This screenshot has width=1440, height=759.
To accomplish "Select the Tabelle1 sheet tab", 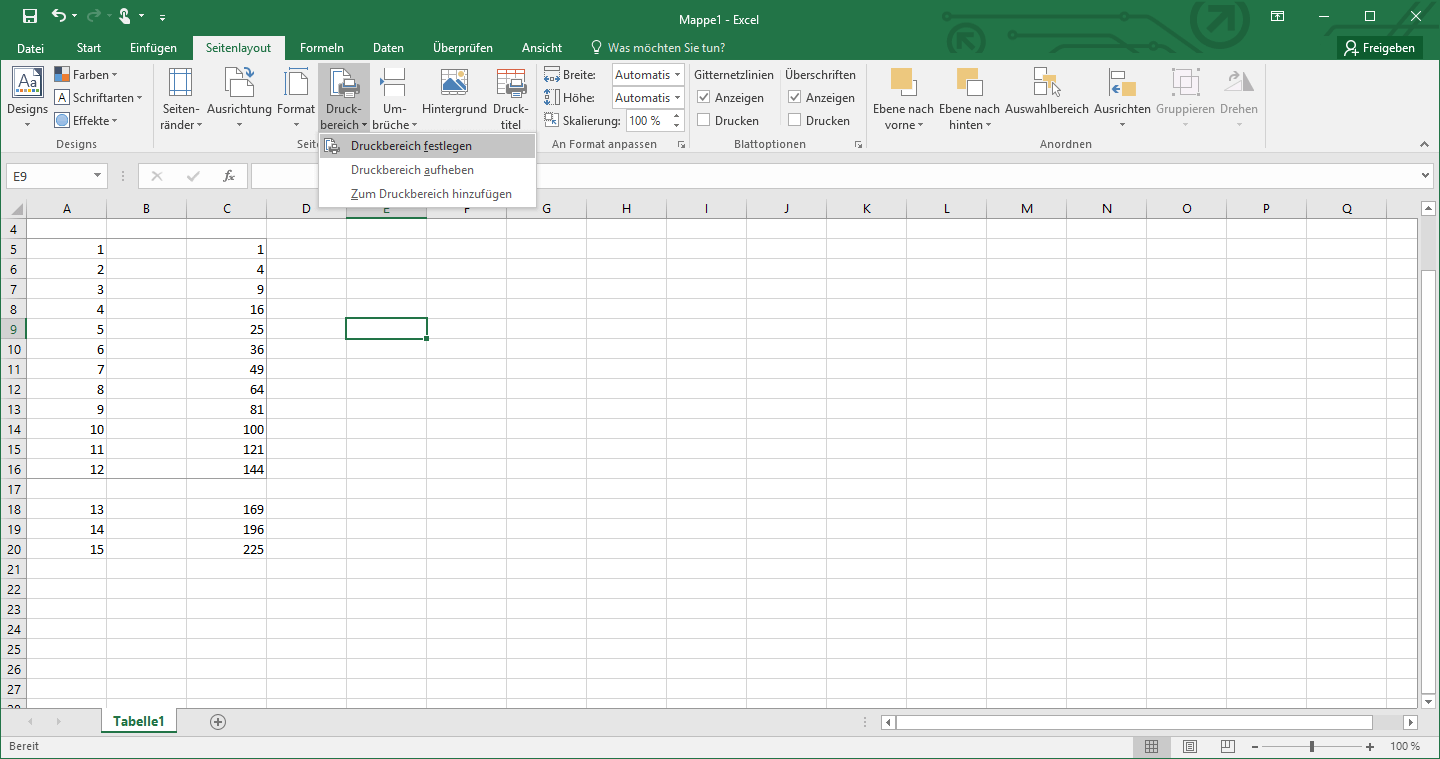I will point(138,721).
